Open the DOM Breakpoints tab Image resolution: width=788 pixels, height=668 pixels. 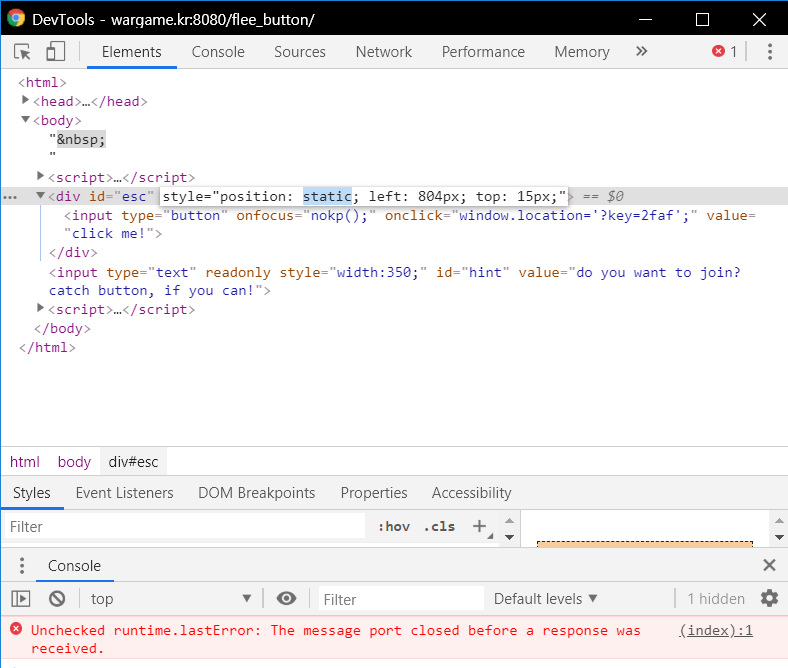pos(257,493)
